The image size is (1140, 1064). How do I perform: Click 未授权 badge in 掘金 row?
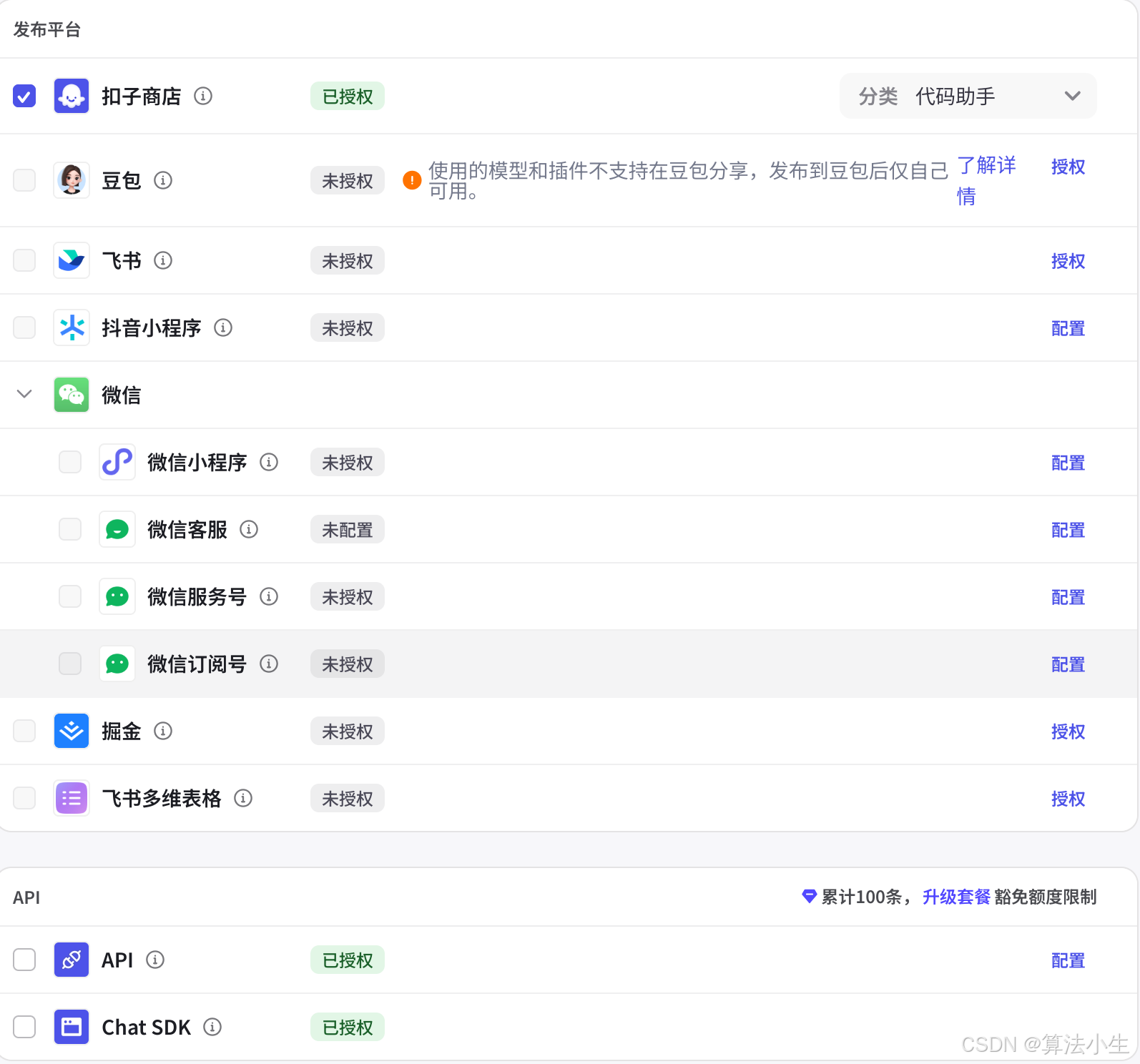pyautogui.click(x=348, y=731)
